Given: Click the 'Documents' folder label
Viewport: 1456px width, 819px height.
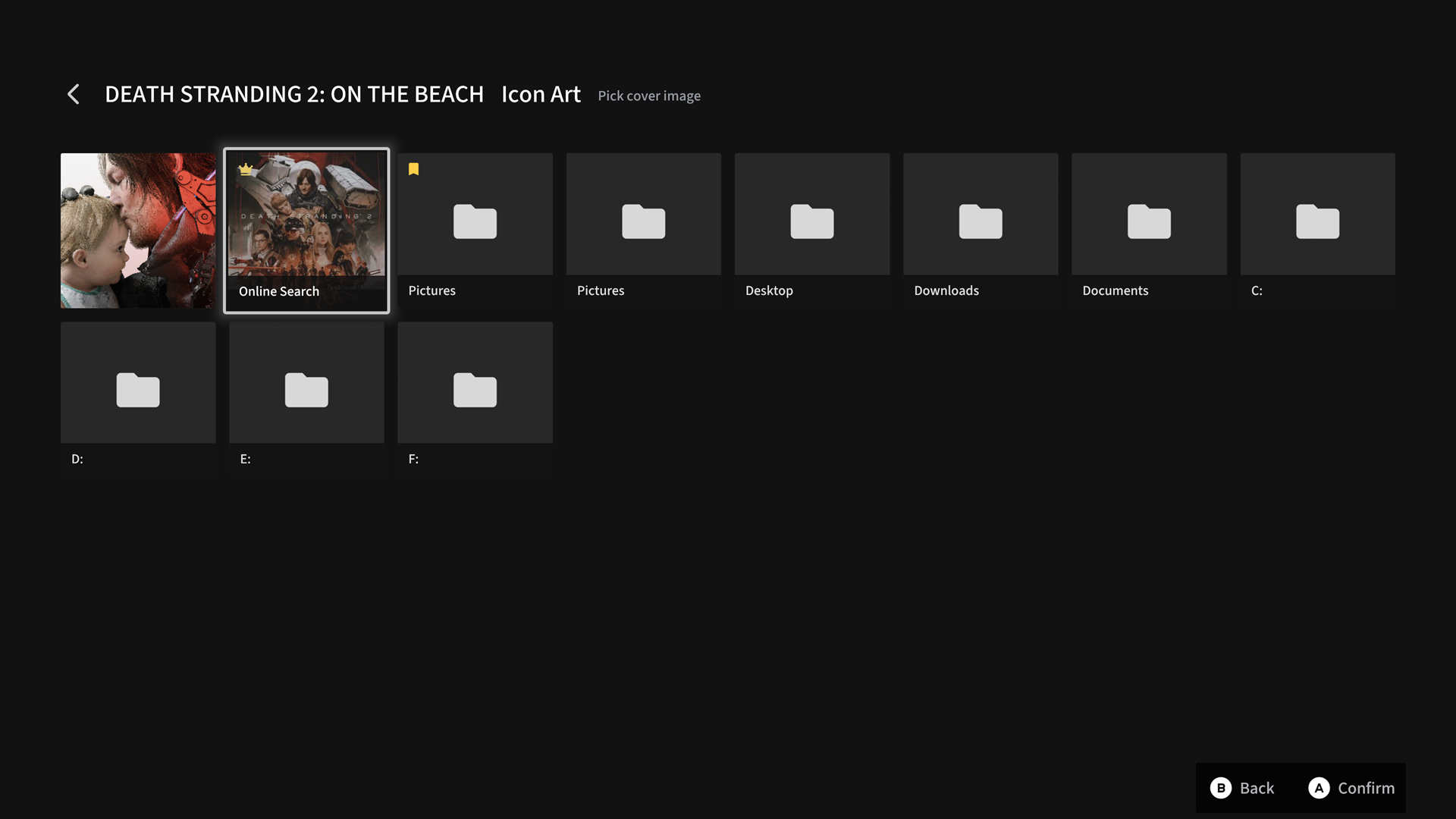Looking at the screenshot, I should tap(1115, 290).
